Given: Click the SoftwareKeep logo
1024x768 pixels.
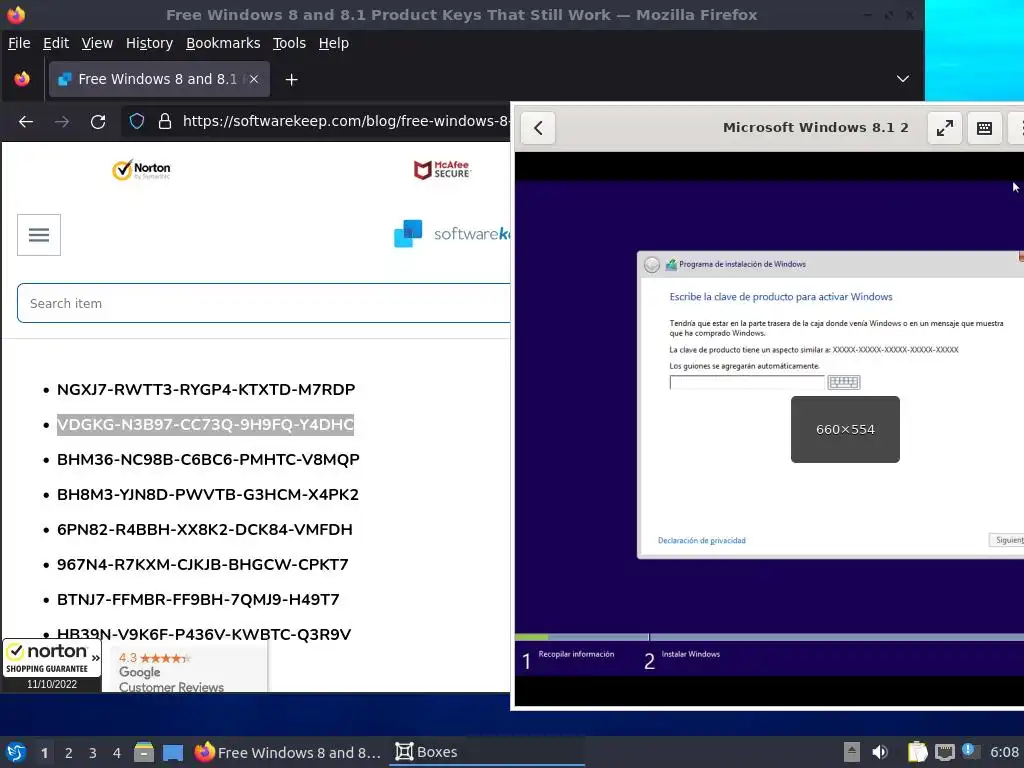Looking at the screenshot, I should click(x=451, y=234).
